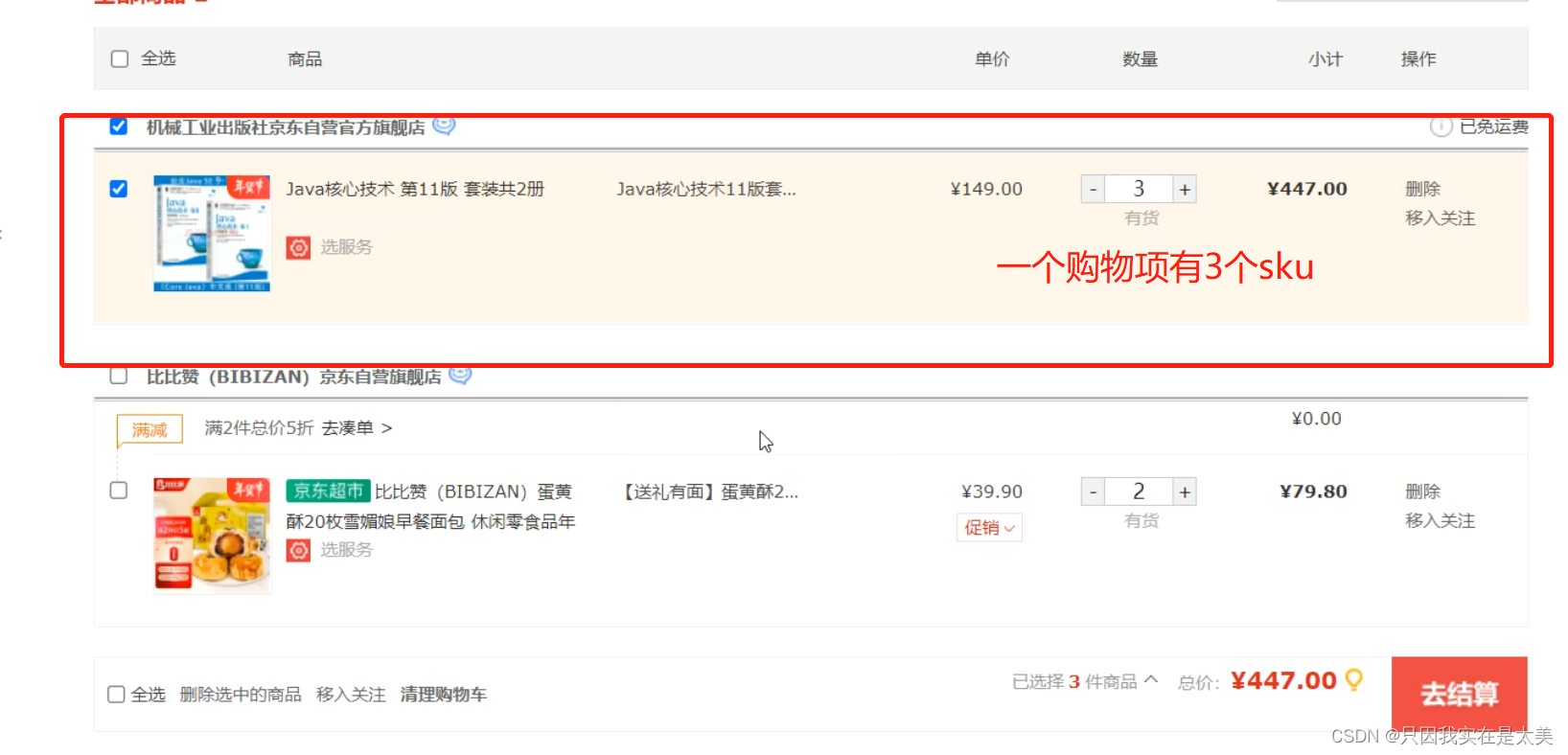Open 比比赞 京东自营旗舰店 store link
The height and width of the screenshot is (755, 1568).
pyautogui.click(x=294, y=377)
